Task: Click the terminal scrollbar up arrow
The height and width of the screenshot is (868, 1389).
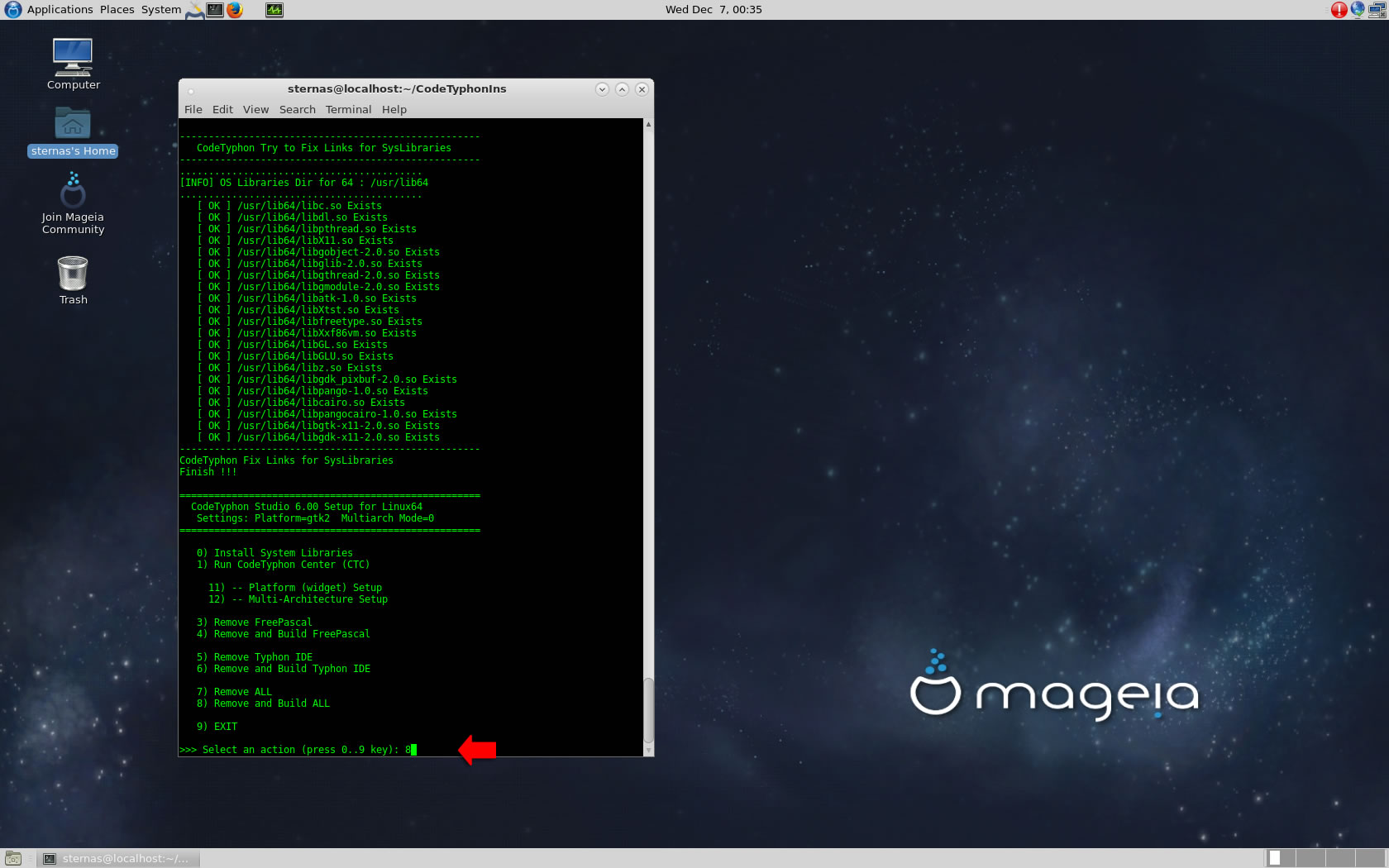Action: (x=648, y=124)
